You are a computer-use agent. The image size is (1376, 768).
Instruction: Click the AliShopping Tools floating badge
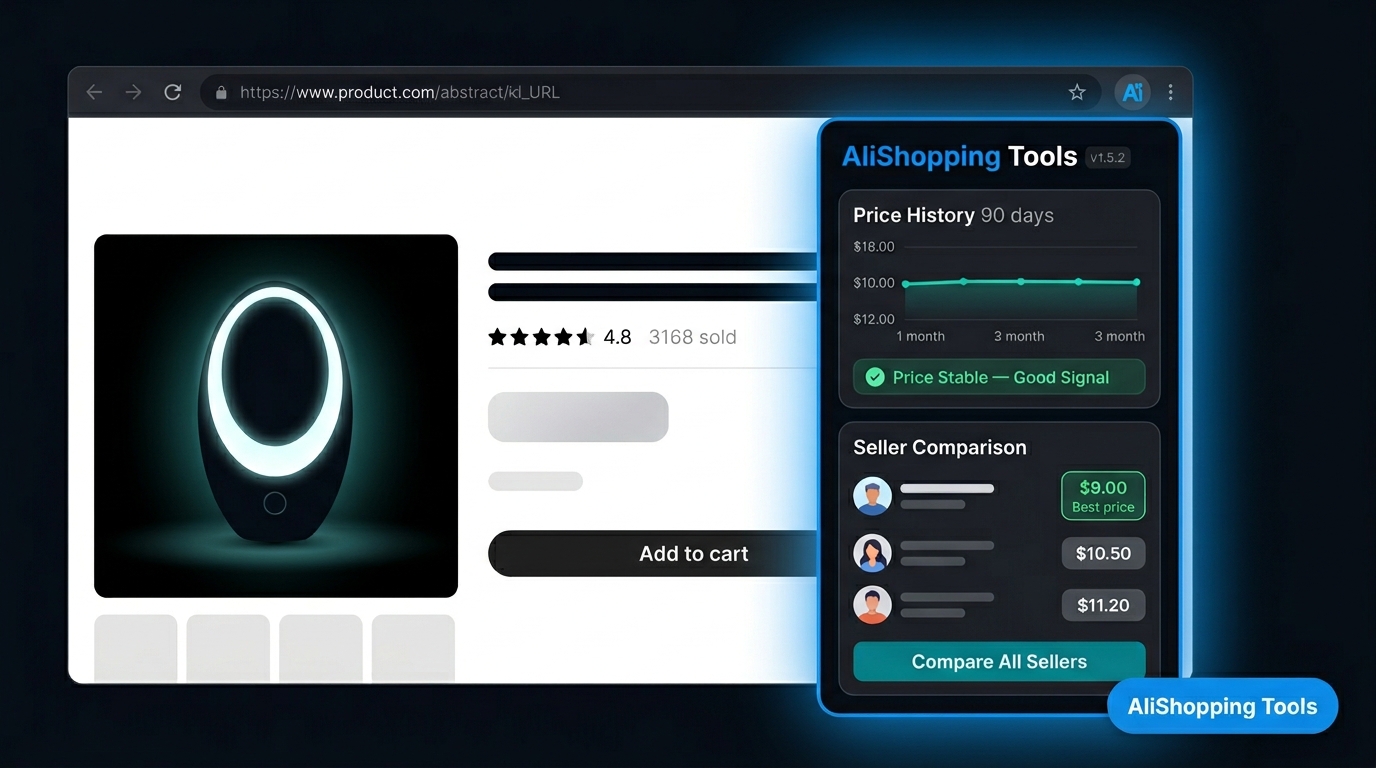tap(1222, 706)
